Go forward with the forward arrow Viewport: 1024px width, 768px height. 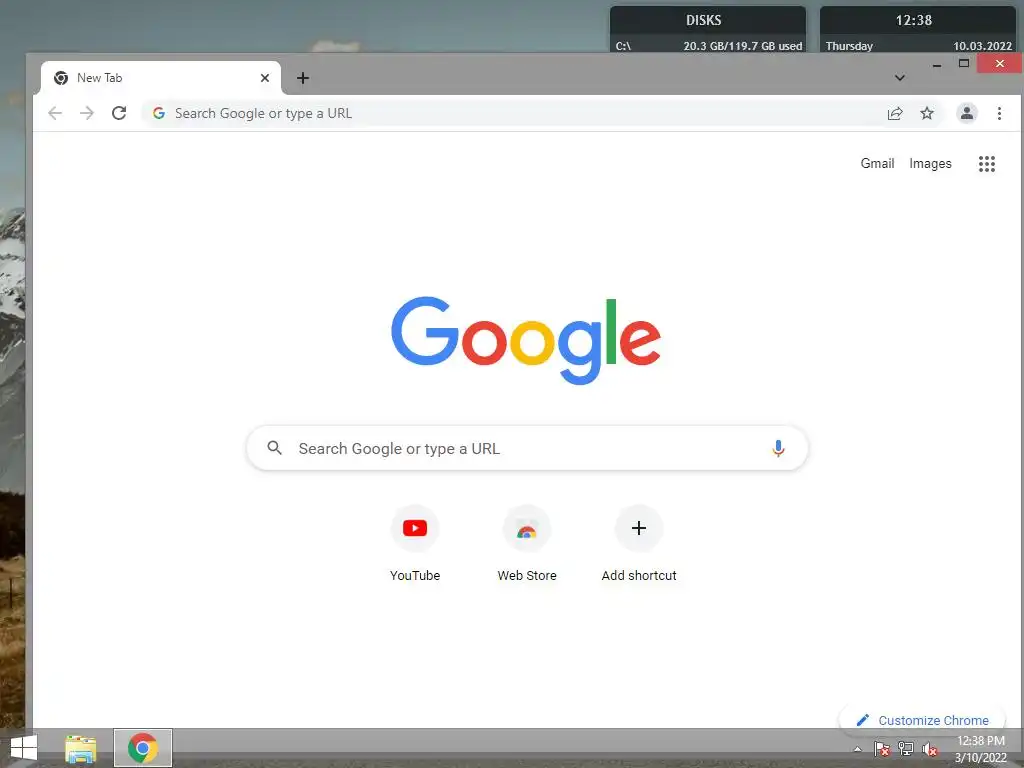[87, 113]
